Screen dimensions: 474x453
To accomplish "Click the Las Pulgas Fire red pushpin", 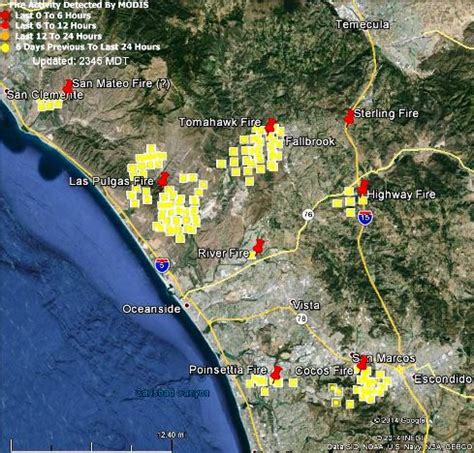I will click(163, 179).
